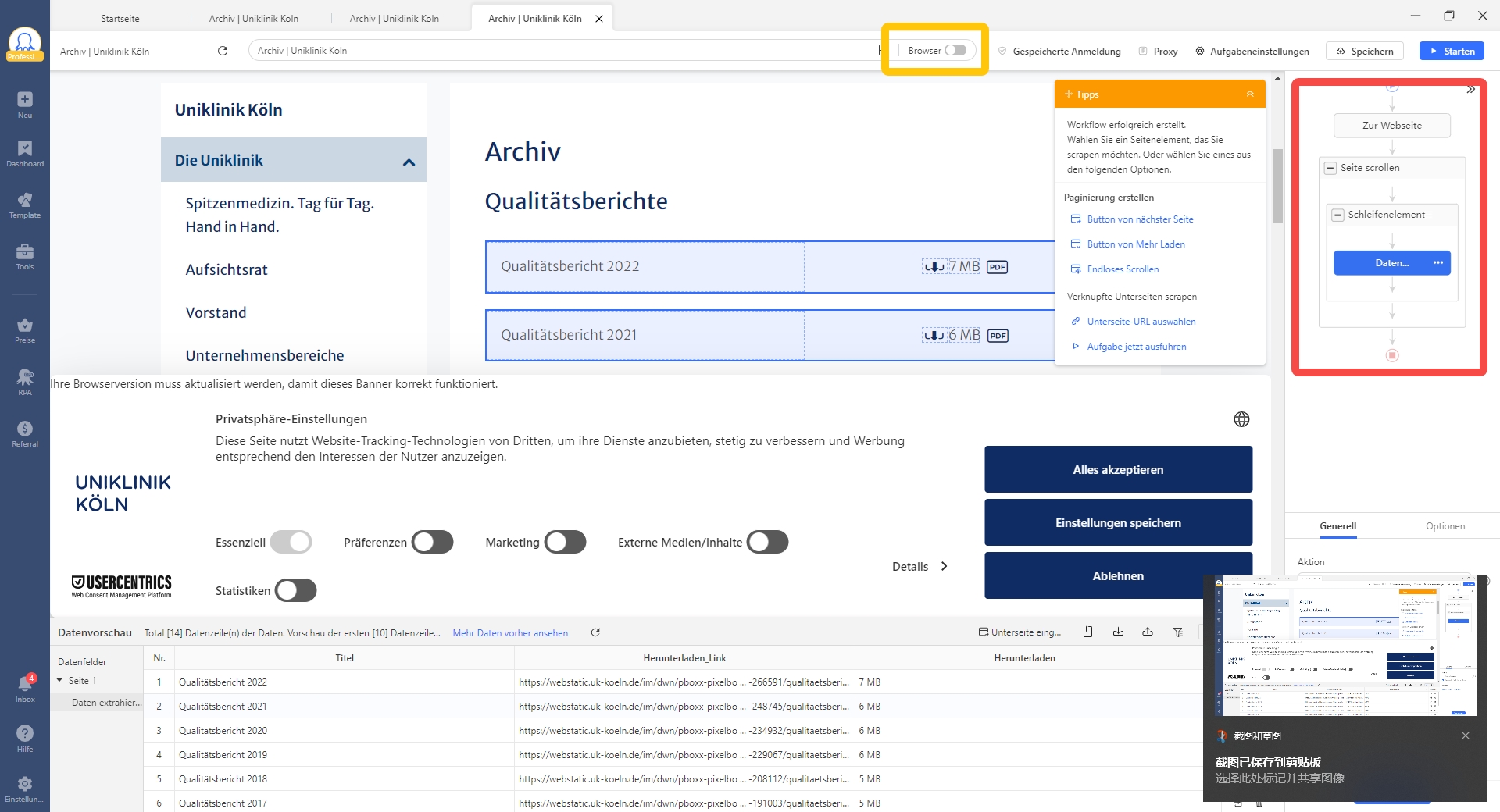Image resolution: width=1500 pixels, height=812 pixels.
Task: Enable the Statistiken consent switch
Action: click(296, 590)
